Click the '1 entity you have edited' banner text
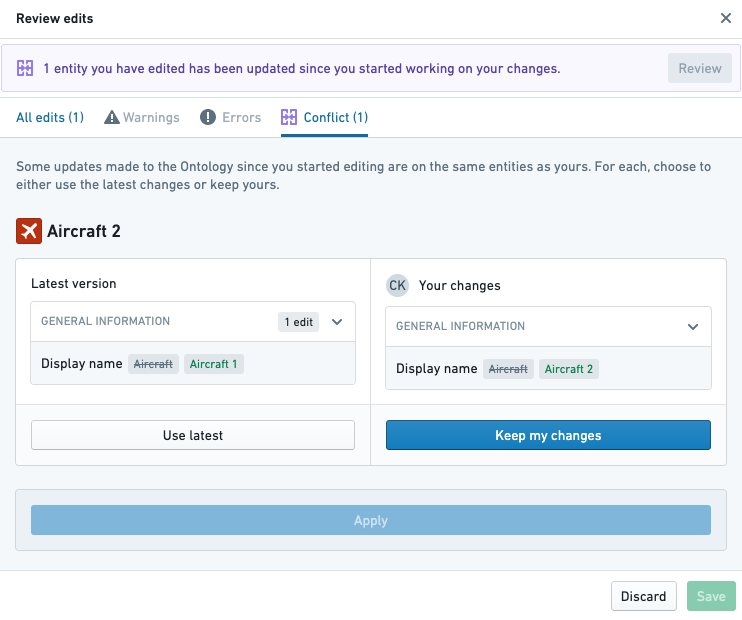 (x=302, y=69)
